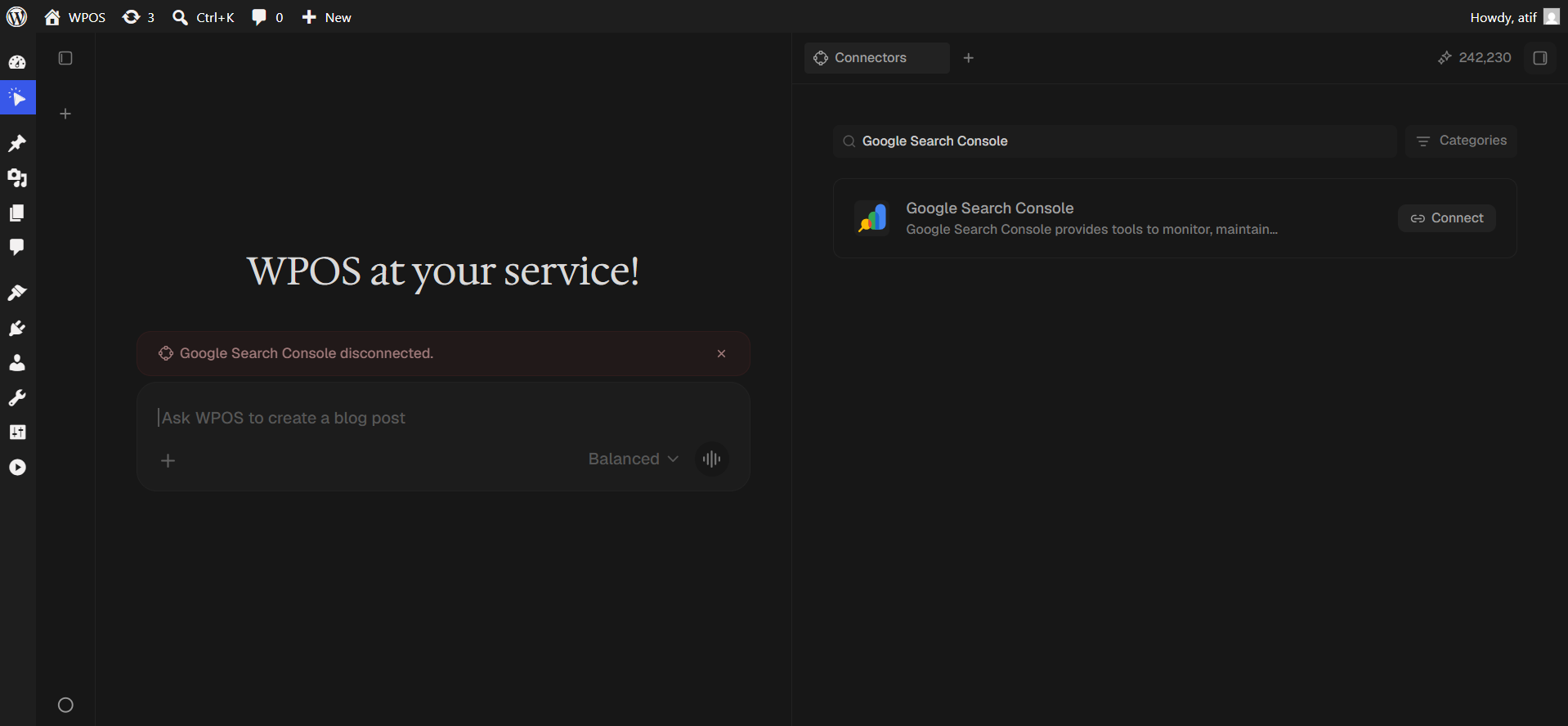Toggle the right side panel

pos(1540,58)
